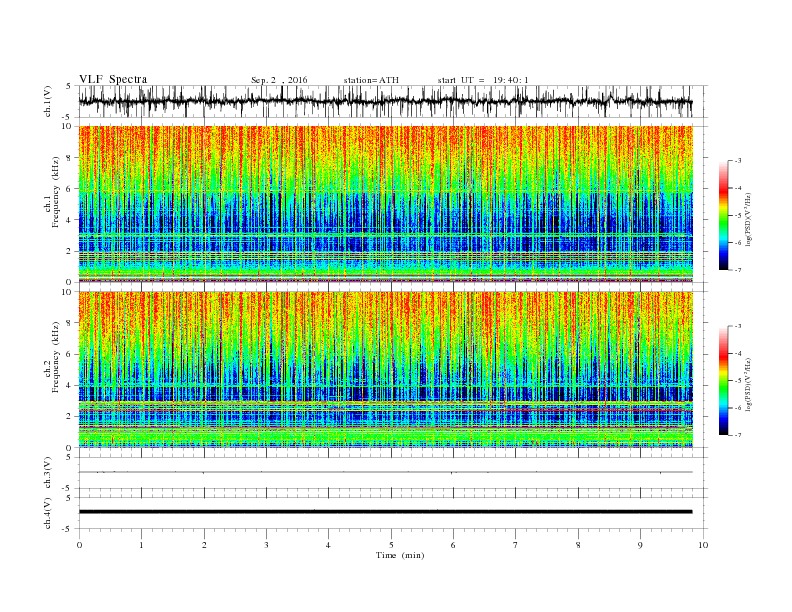792x612 pixels.
Task: Click the ch.3(V) axis label
Action: click(x=48, y=473)
